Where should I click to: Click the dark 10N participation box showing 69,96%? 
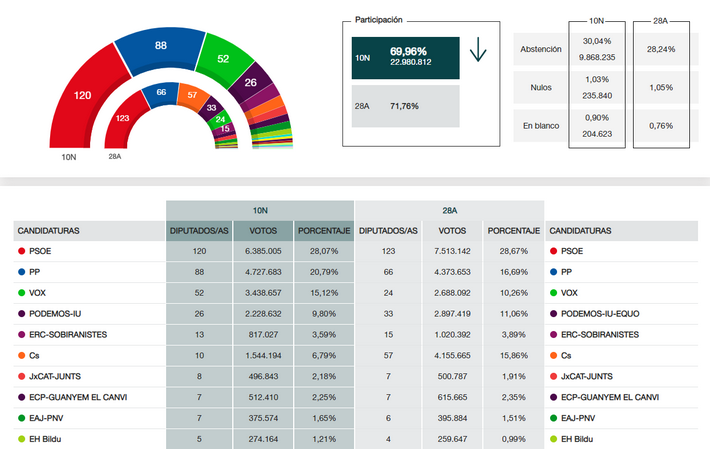(x=406, y=58)
